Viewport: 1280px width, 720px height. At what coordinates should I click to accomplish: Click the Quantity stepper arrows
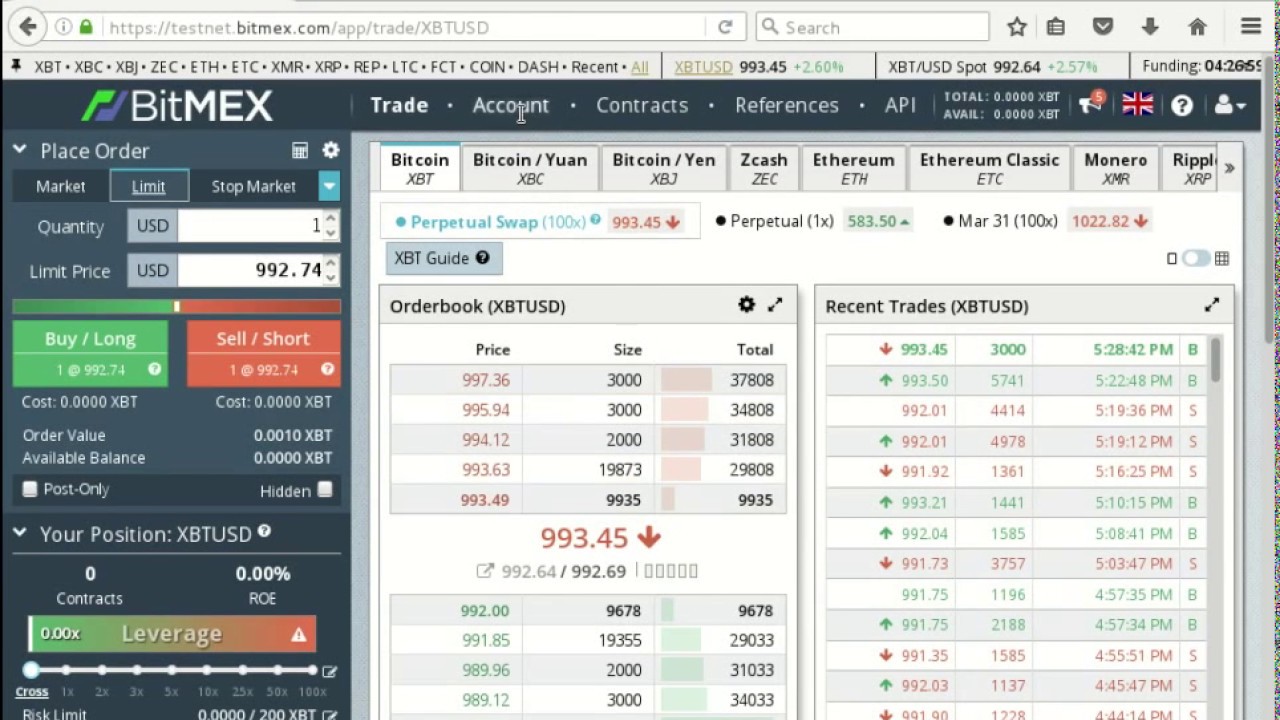coord(331,226)
